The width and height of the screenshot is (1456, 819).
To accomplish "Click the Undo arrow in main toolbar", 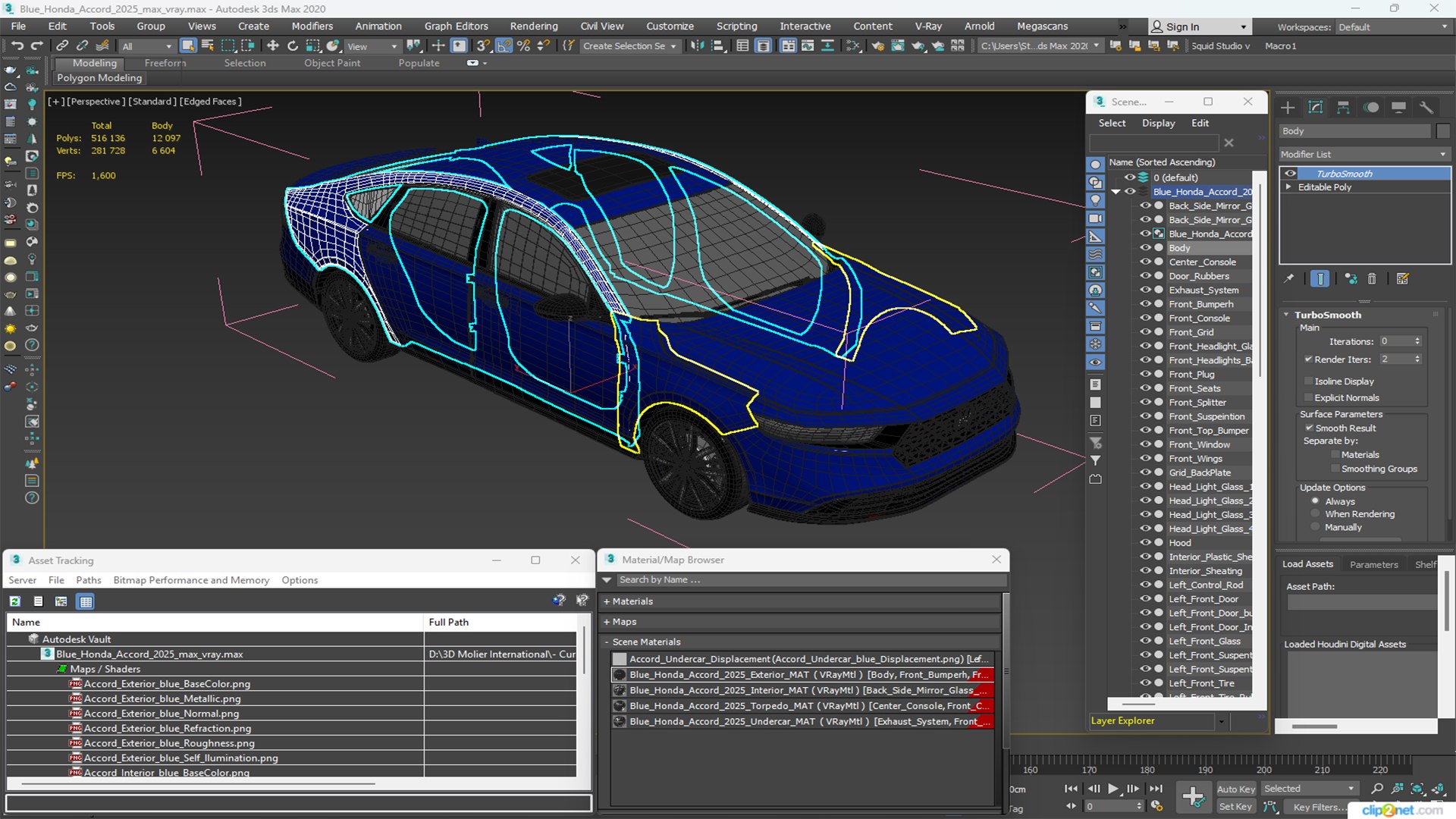I will [17, 46].
